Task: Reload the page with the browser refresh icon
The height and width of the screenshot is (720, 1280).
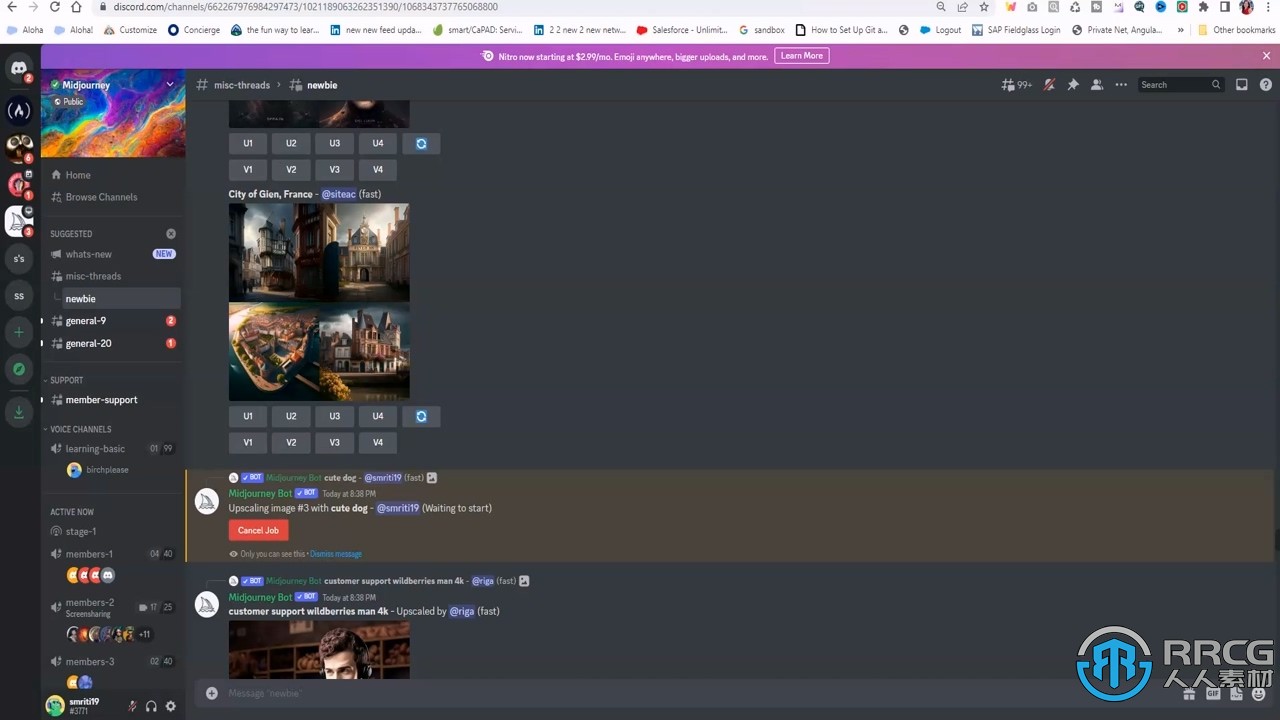Action: coord(53,7)
